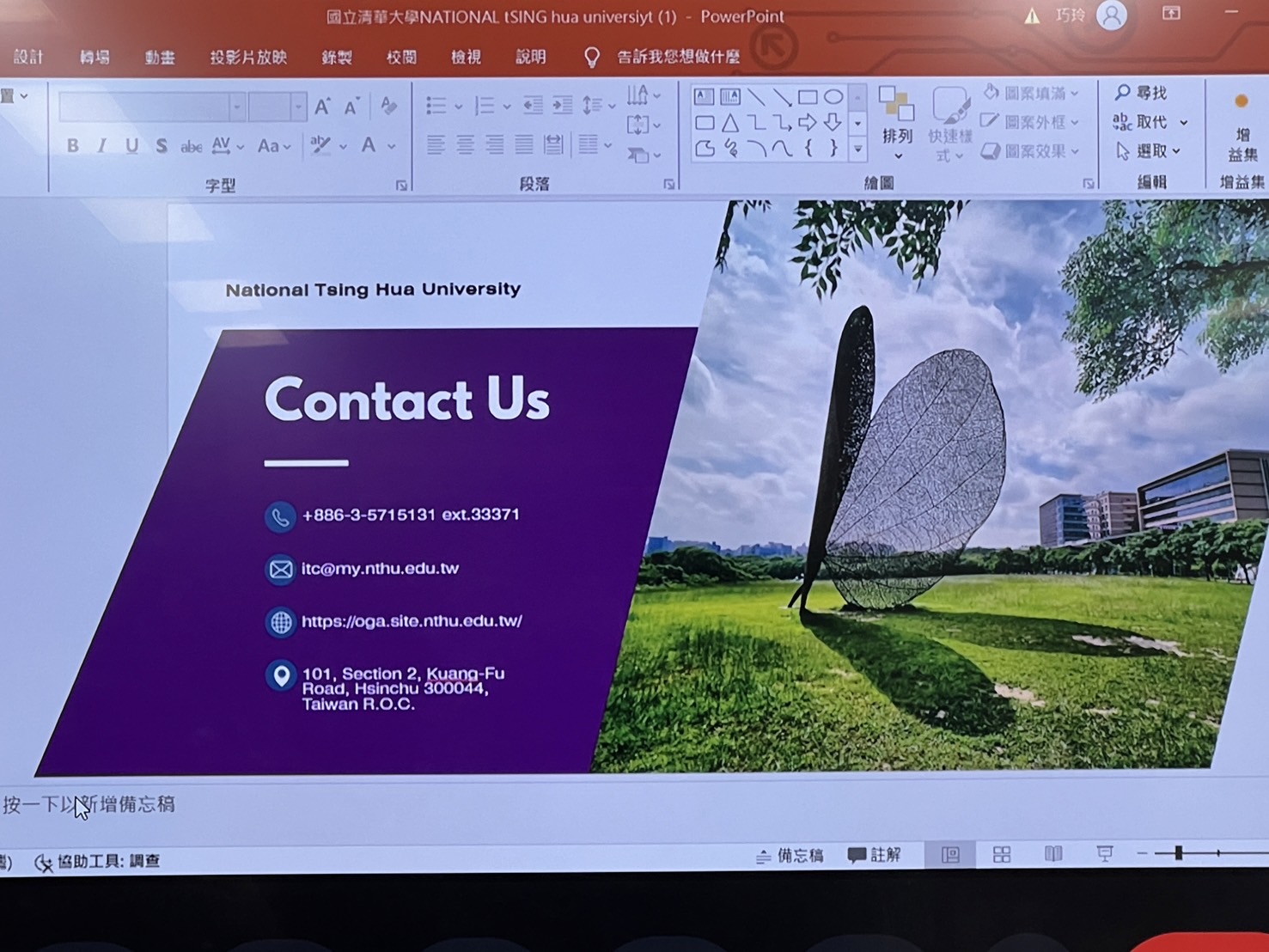The width and height of the screenshot is (1269, 952).
Task: Click the bullets list icon
Action: click(436, 106)
